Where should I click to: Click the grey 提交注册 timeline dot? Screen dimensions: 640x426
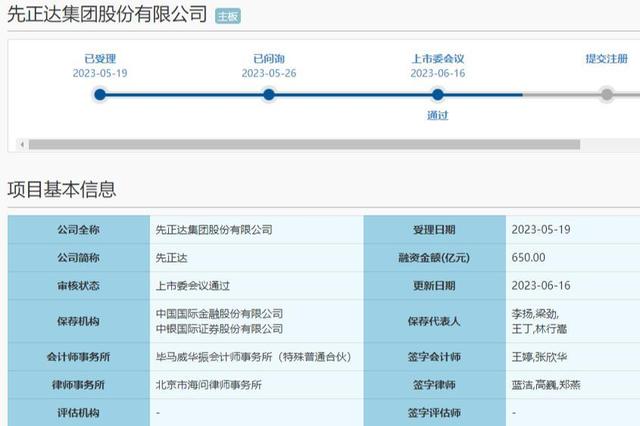point(607,95)
